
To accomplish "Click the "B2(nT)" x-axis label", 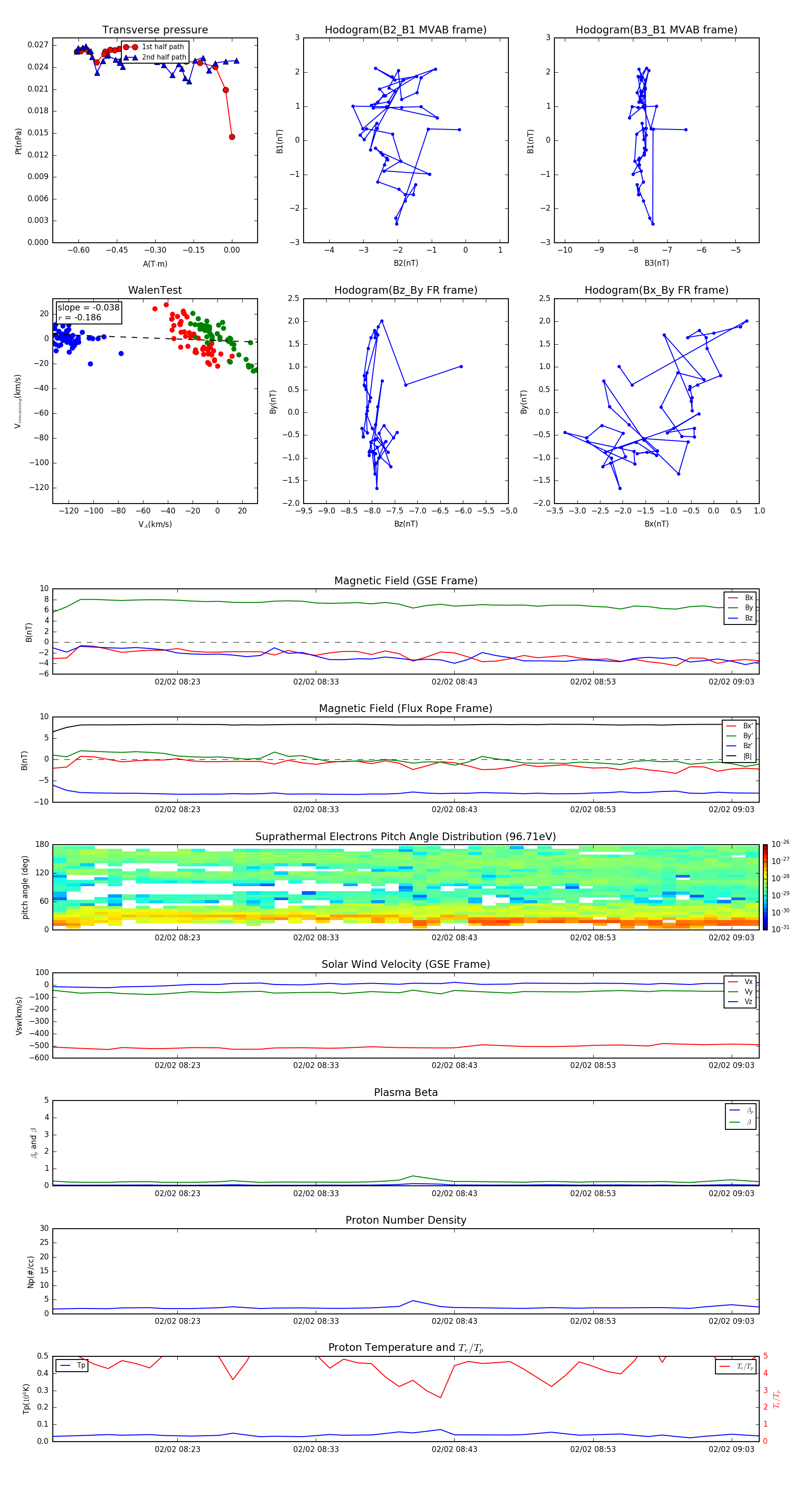I will pos(406,263).
